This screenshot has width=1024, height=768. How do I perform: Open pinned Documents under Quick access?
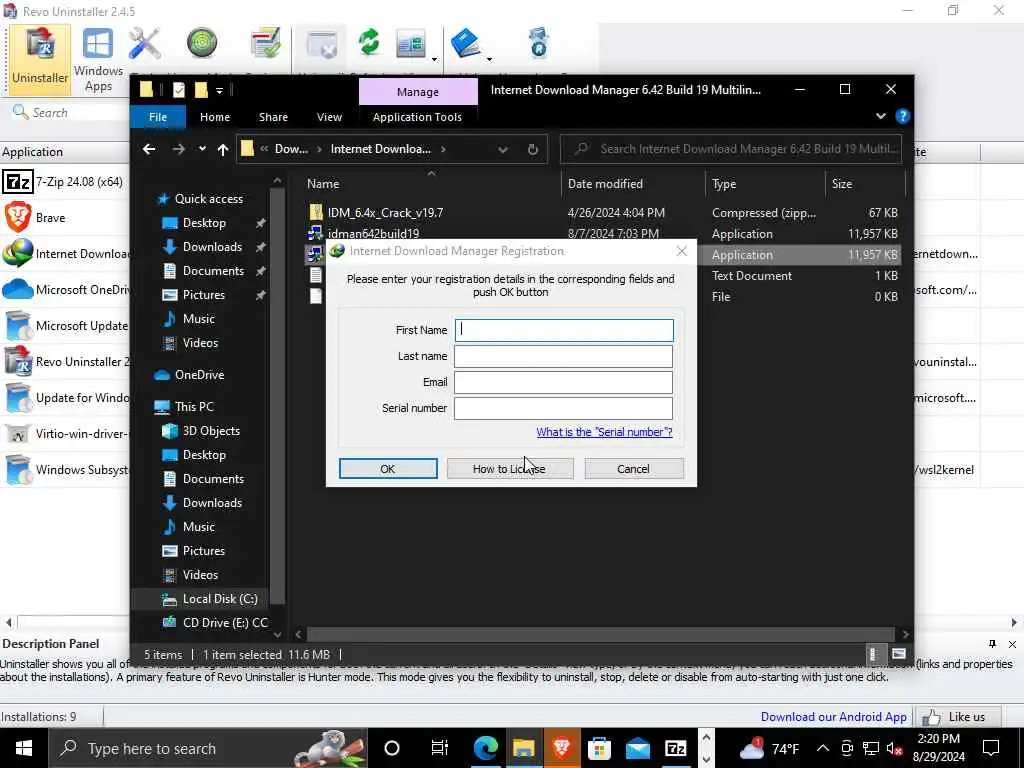[213, 270]
